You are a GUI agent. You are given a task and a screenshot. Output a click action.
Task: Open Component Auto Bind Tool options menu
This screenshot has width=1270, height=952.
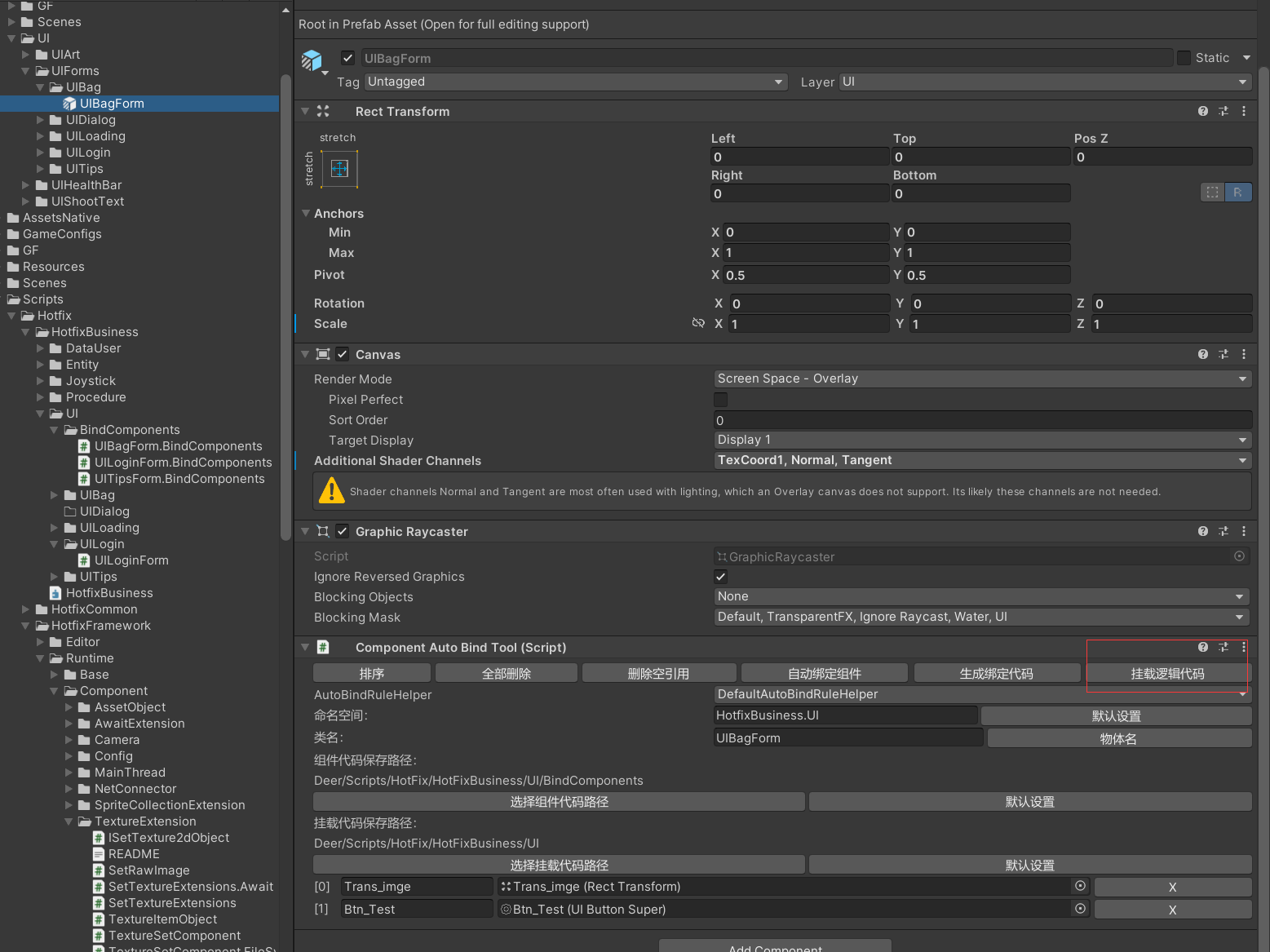pyautogui.click(x=1244, y=647)
